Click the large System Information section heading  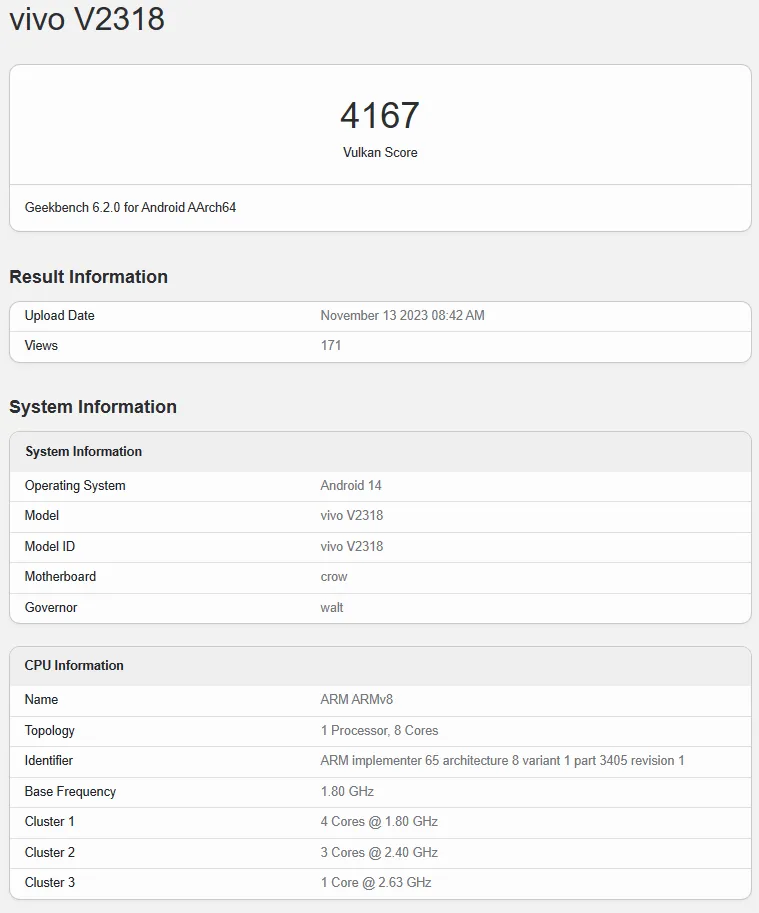click(93, 406)
